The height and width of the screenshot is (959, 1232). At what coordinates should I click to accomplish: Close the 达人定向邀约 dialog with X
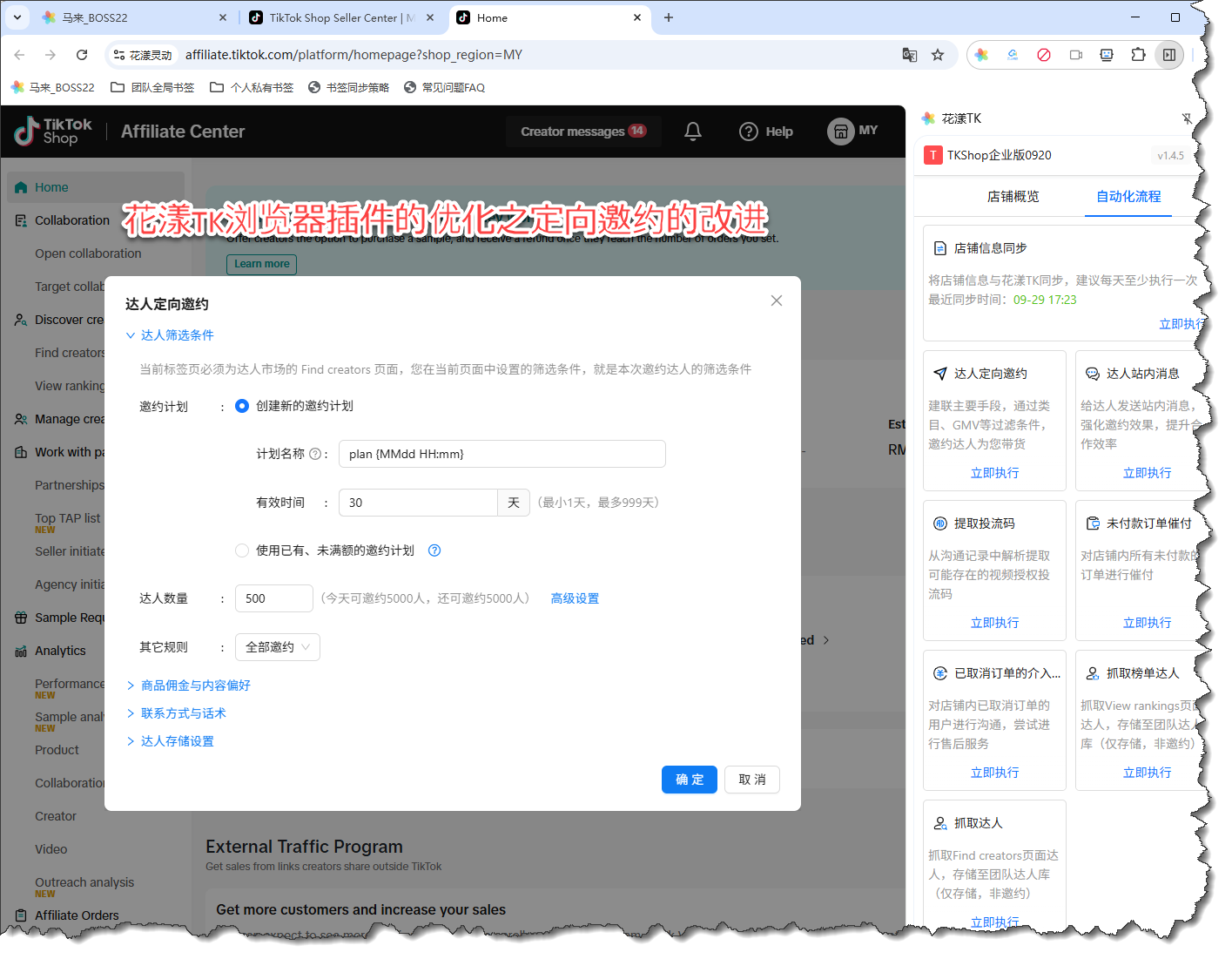pyautogui.click(x=777, y=301)
